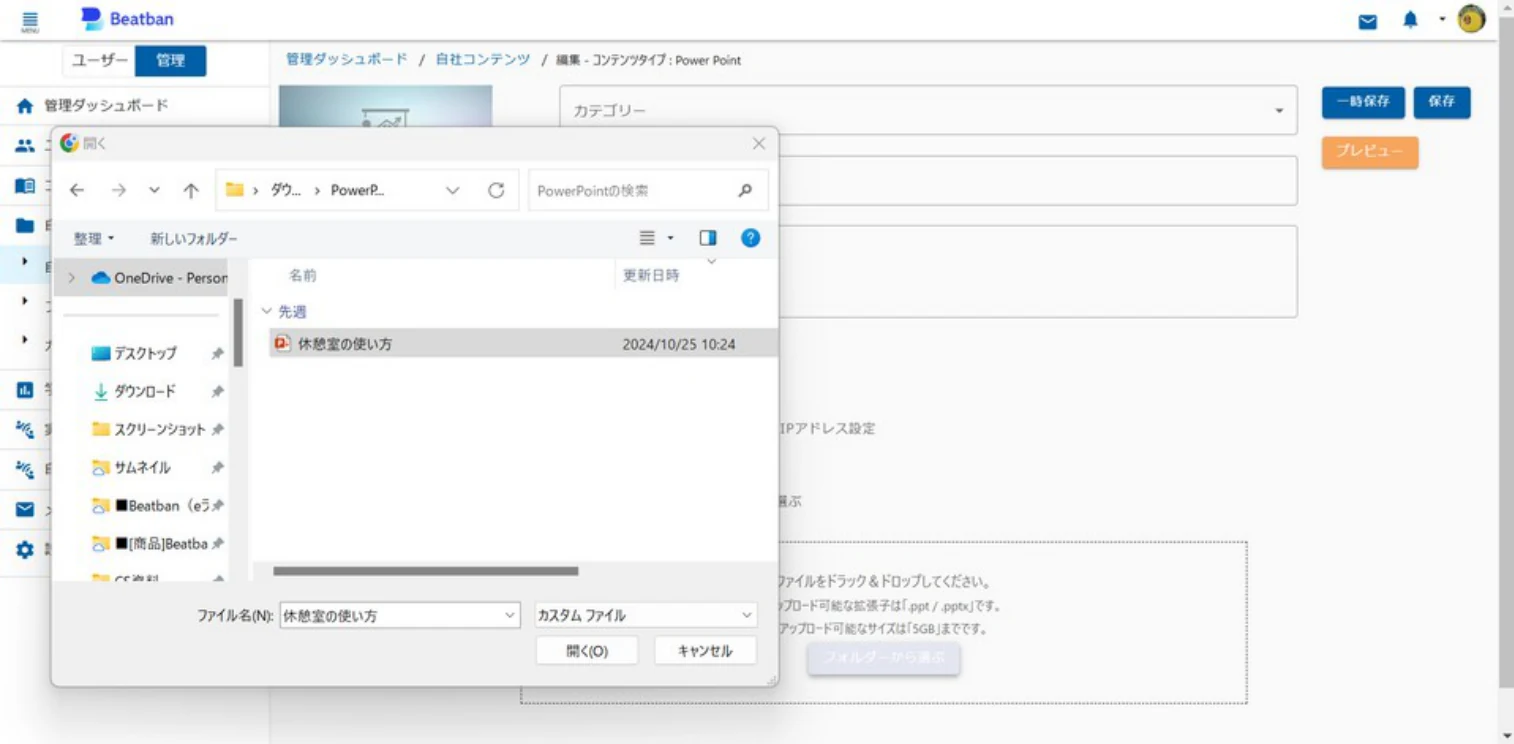Open the recent locations dropdown next to forward arrow

(x=154, y=191)
